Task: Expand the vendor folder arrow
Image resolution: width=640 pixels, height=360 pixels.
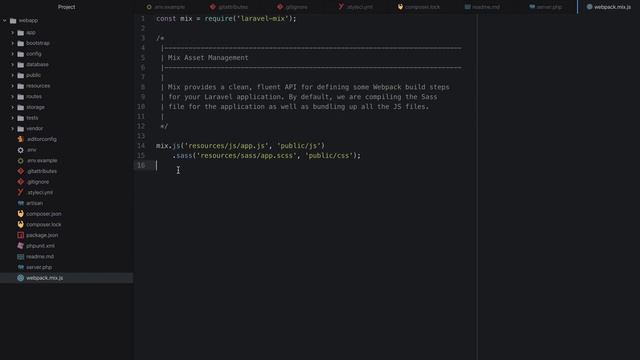Action: [12, 129]
